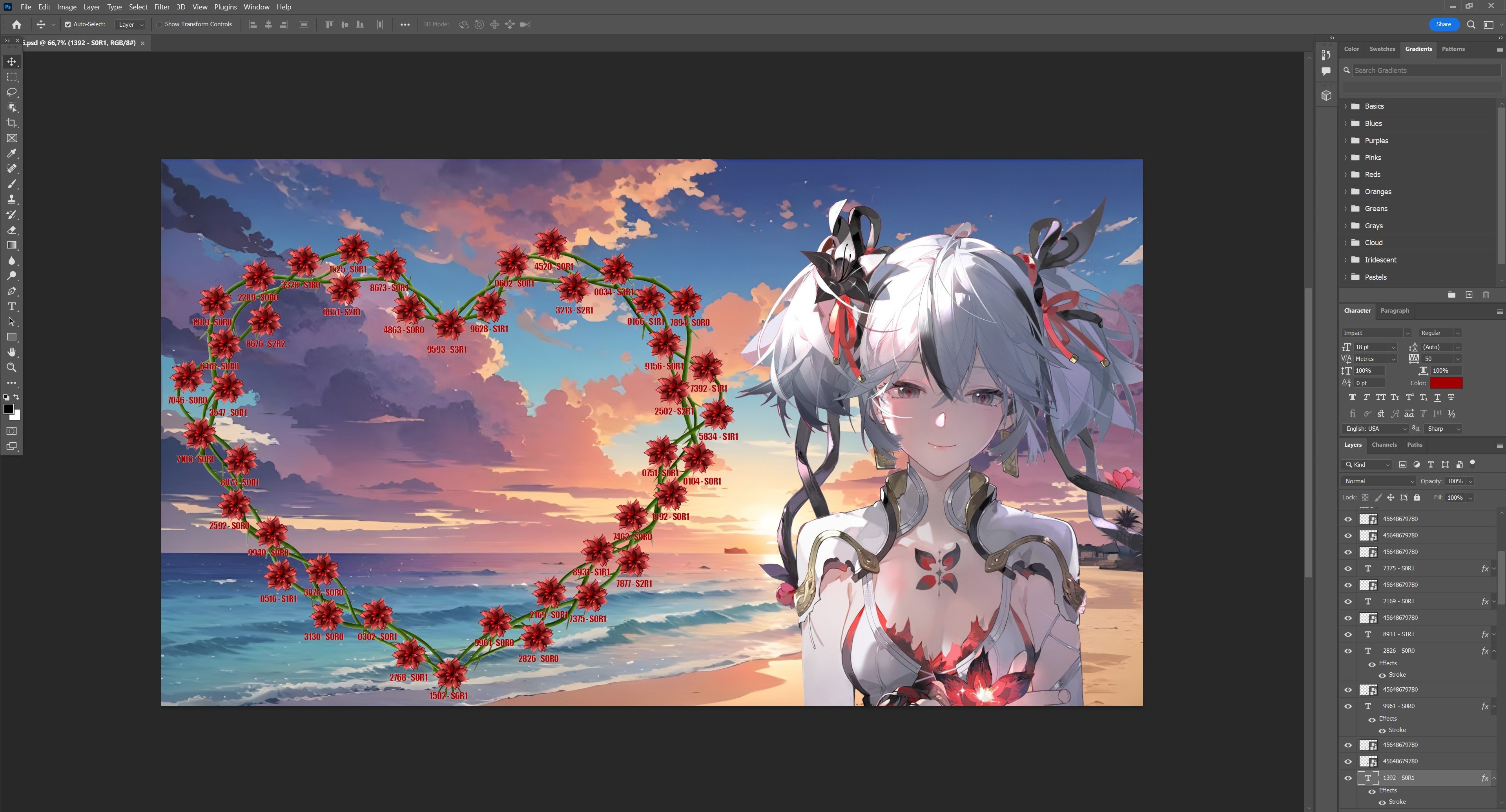
Task: Hide the 2169 - S0R1 text layer
Action: [1347, 601]
